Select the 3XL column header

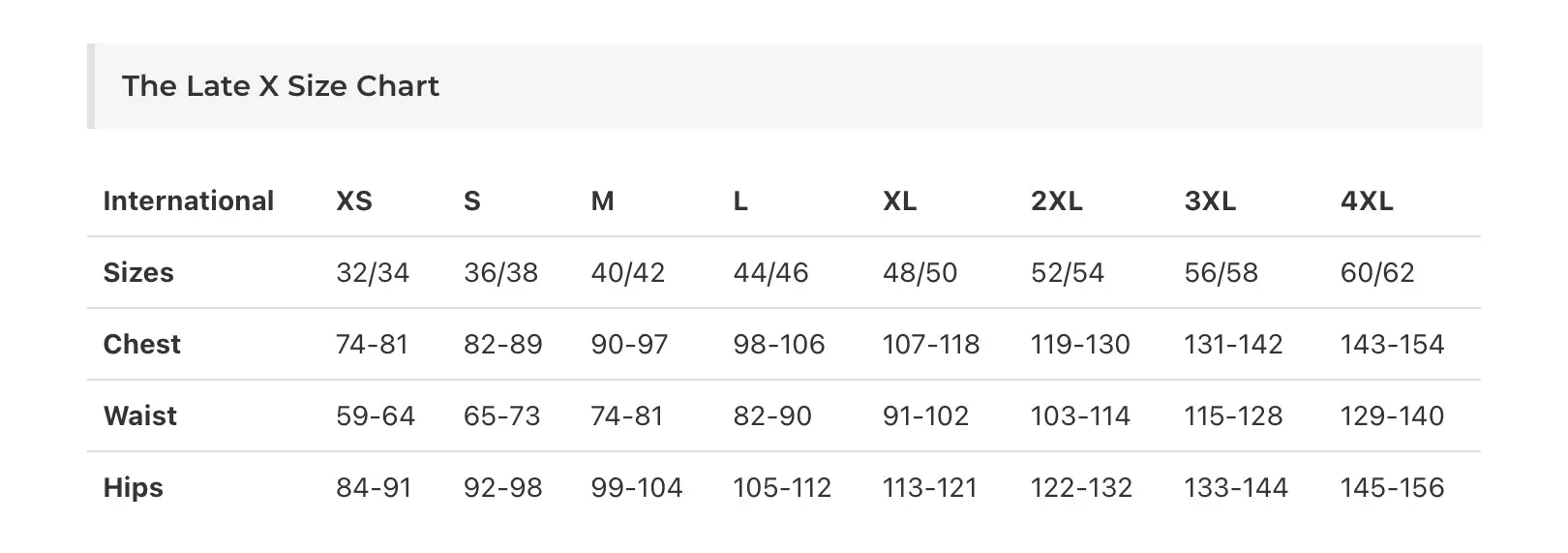[1211, 201]
